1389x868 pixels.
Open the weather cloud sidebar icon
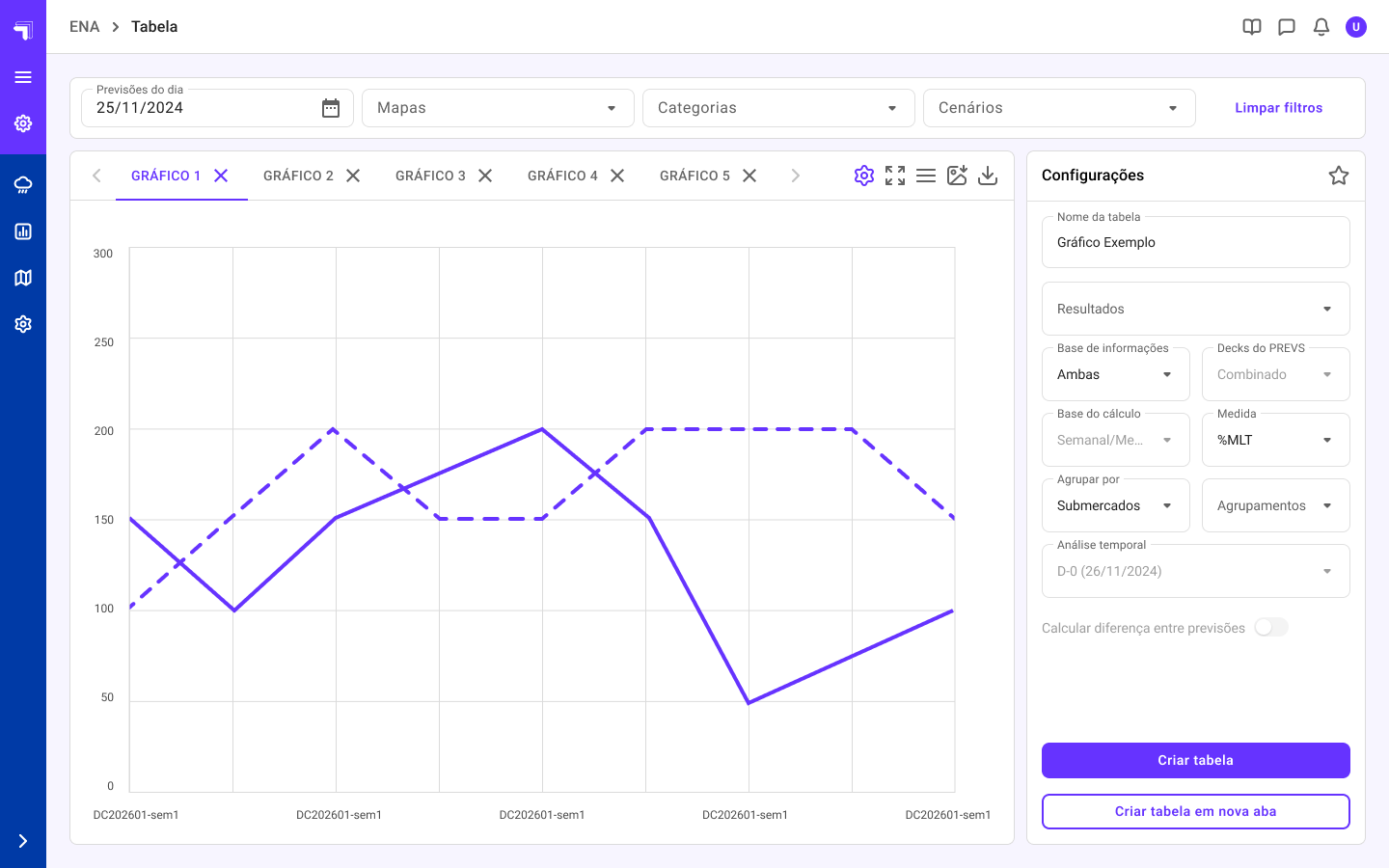(x=23, y=185)
